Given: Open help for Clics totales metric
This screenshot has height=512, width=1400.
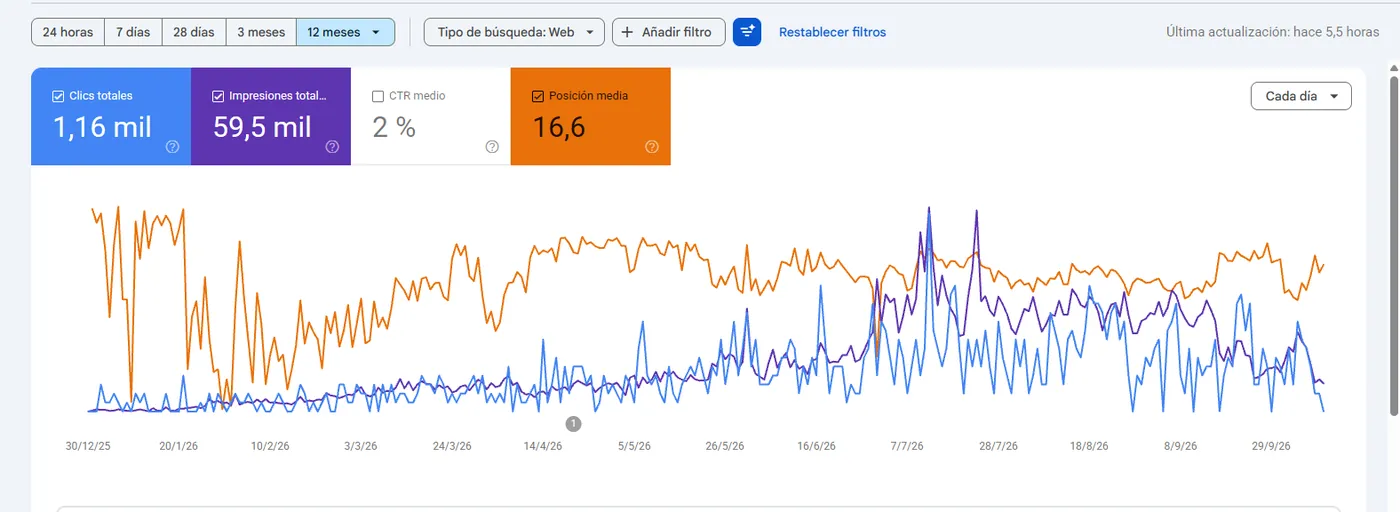Looking at the screenshot, I should pos(172,146).
